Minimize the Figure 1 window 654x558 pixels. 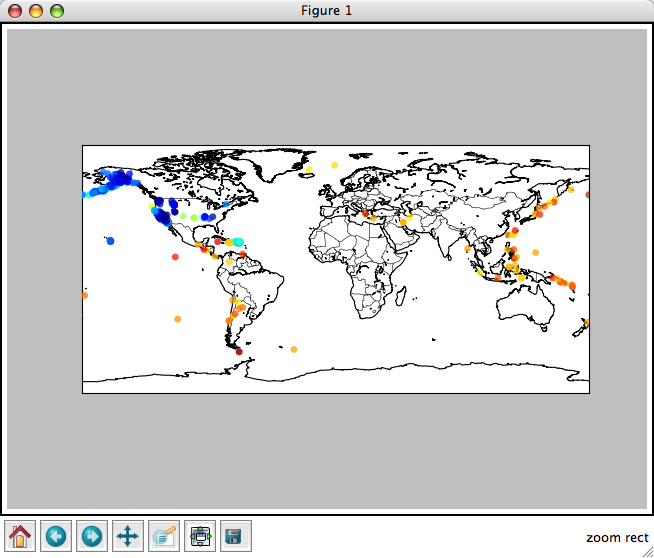click(x=36, y=11)
